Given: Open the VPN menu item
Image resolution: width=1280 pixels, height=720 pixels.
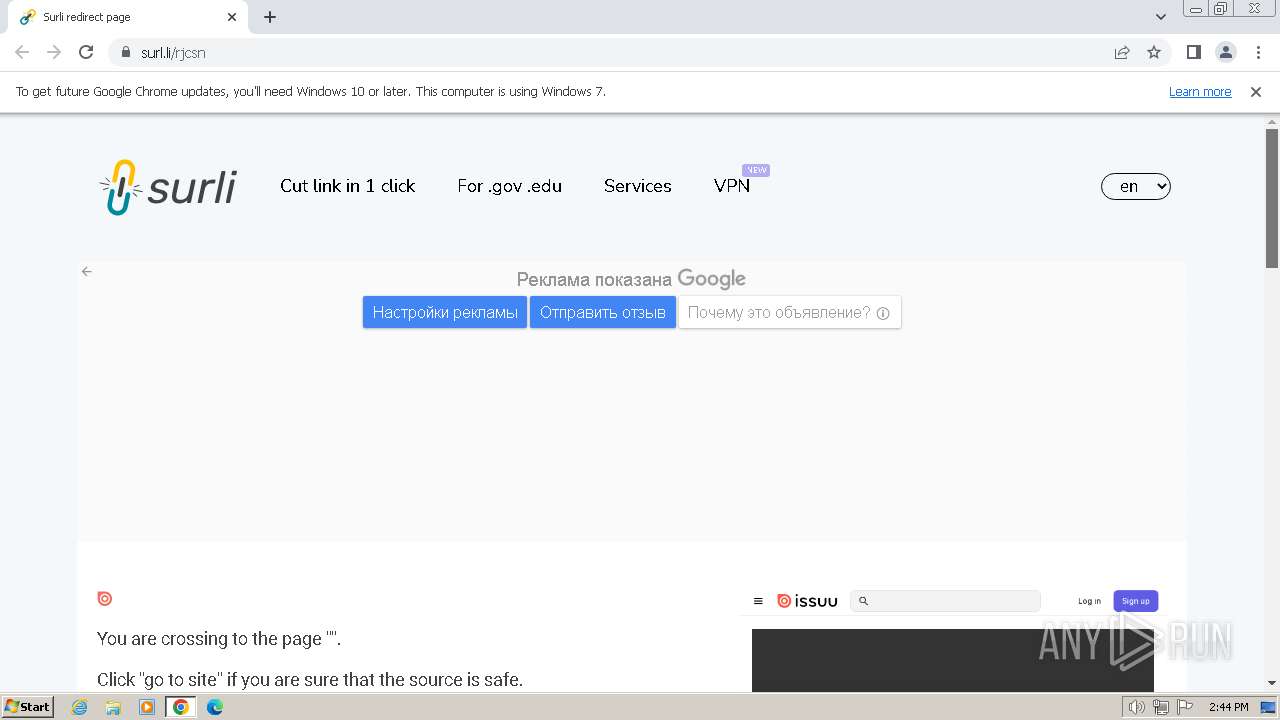Looking at the screenshot, I should (732, 186).
